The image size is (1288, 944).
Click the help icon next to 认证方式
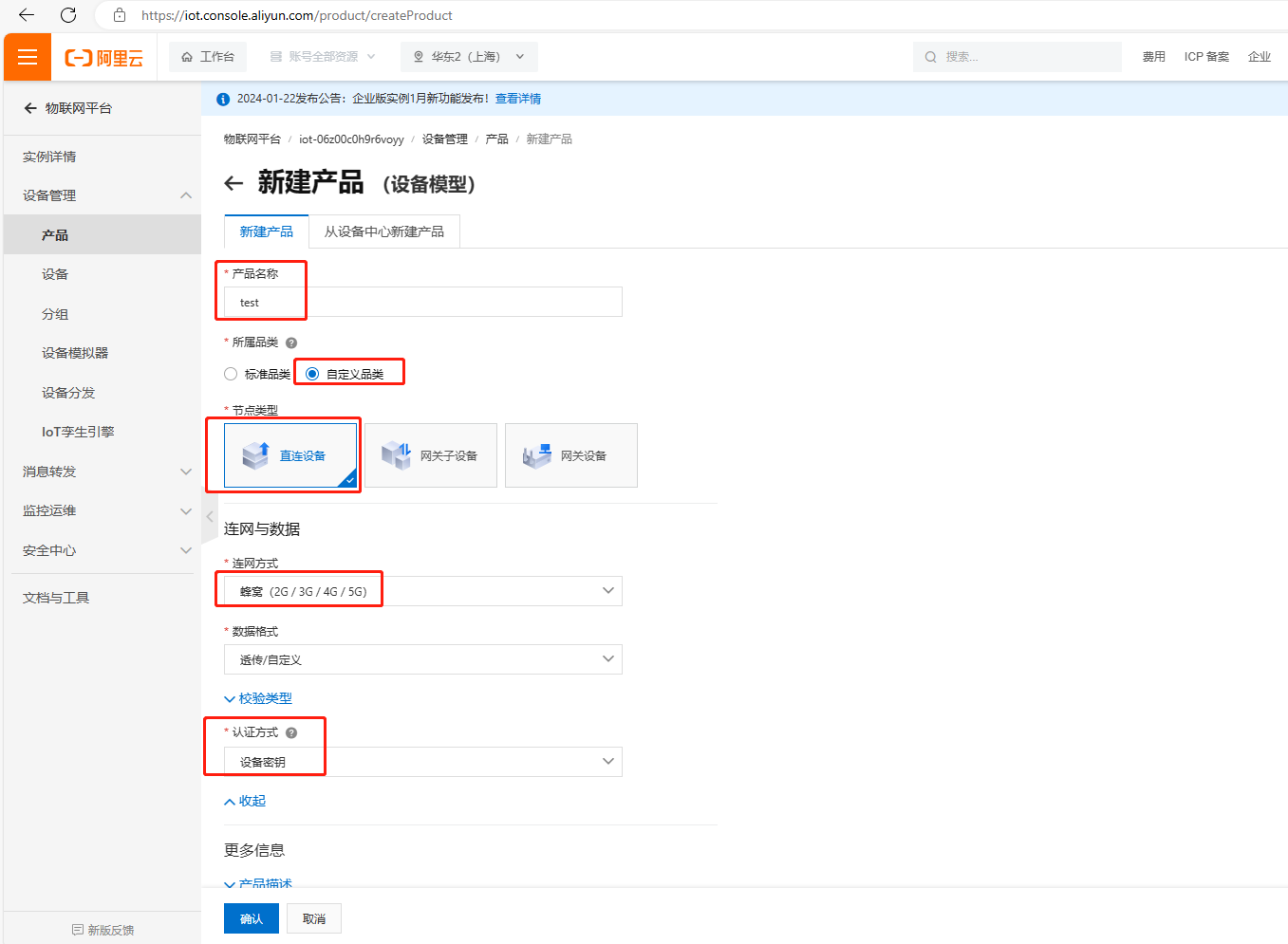pos(291,732)
